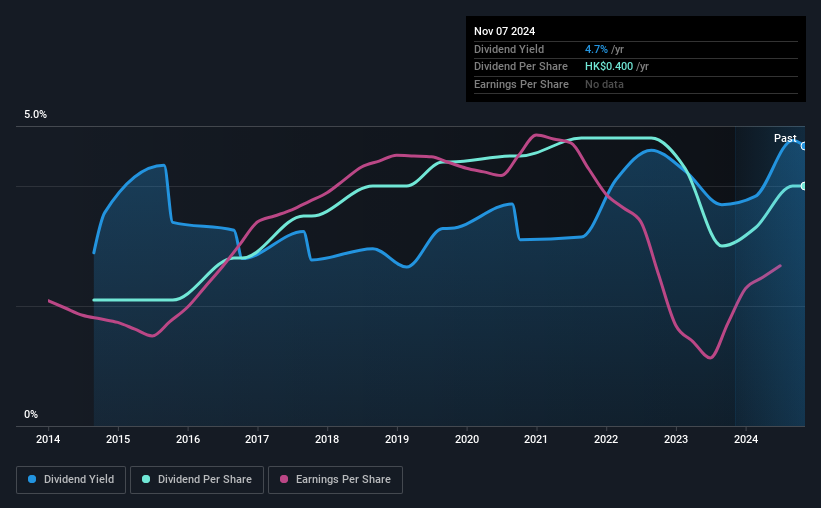The image size is (821, 508).
Task: Toggle the Dividend Yield legend button
Action: (x=71, y=480)
